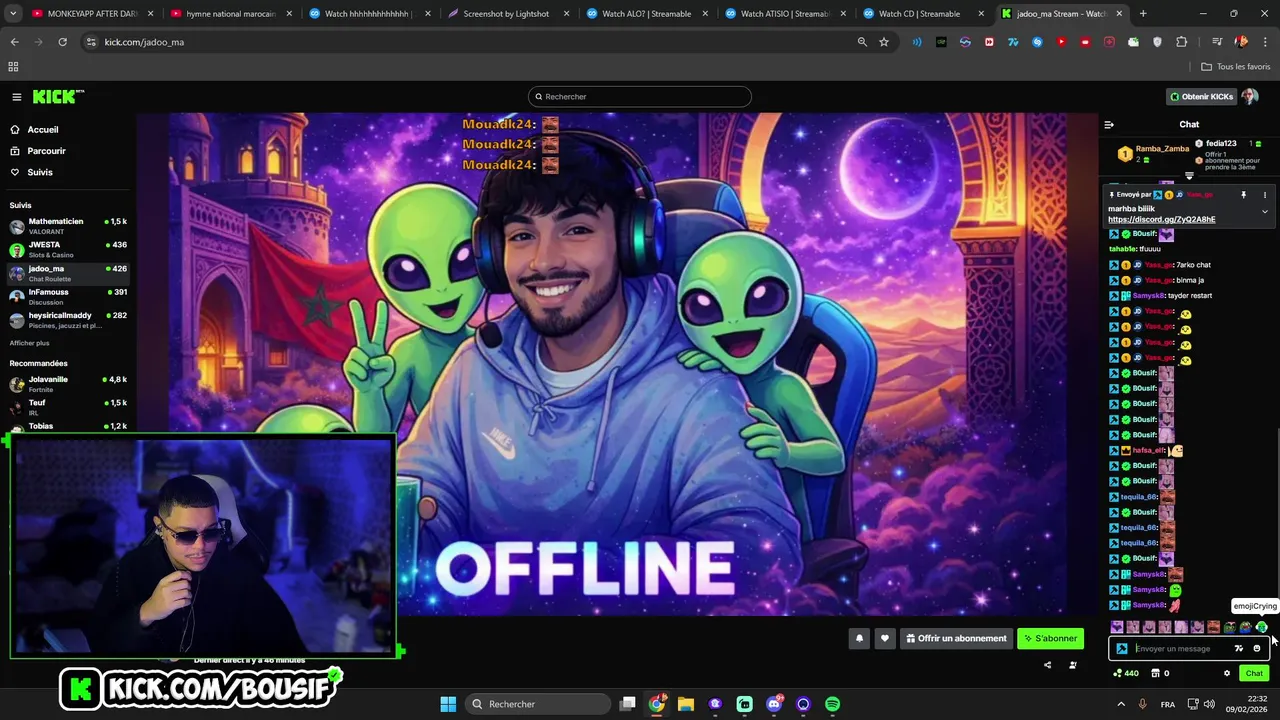Screen dimensions: 1280x720
Task: Open Tous les favoris bookmarks folder
Action: point(1236,66)
